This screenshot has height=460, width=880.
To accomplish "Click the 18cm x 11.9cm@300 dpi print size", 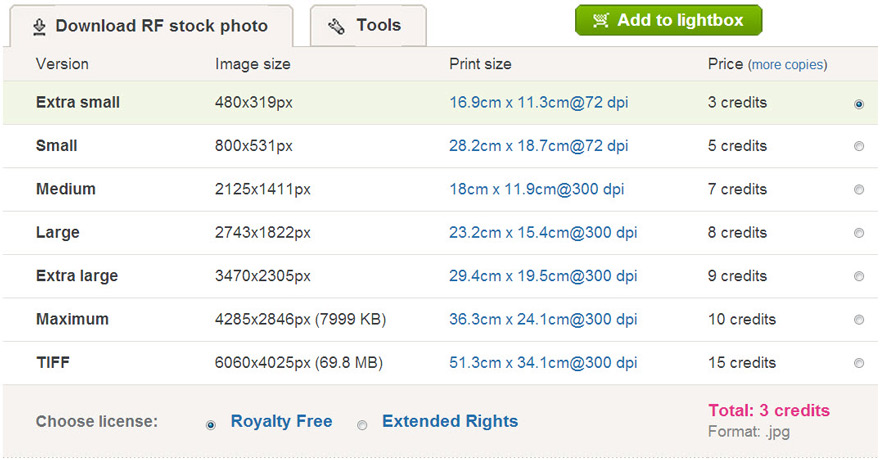I will point(537,189).
